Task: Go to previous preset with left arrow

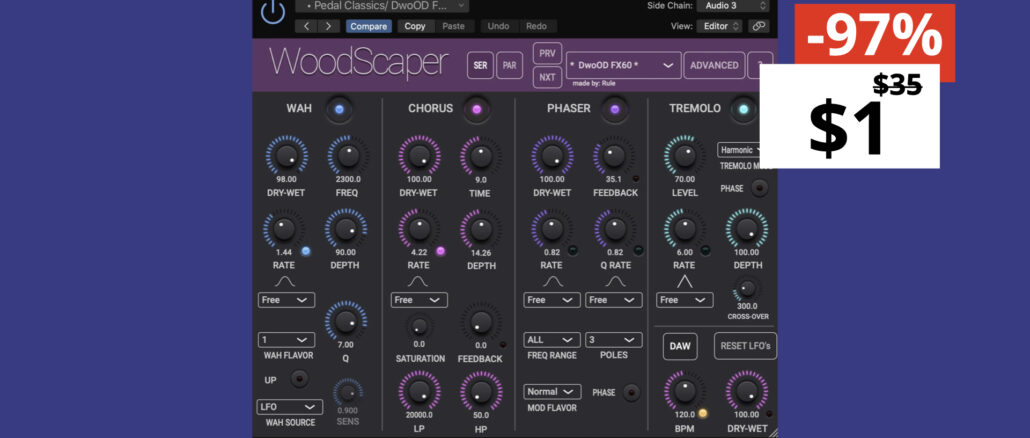Action: 306,26
